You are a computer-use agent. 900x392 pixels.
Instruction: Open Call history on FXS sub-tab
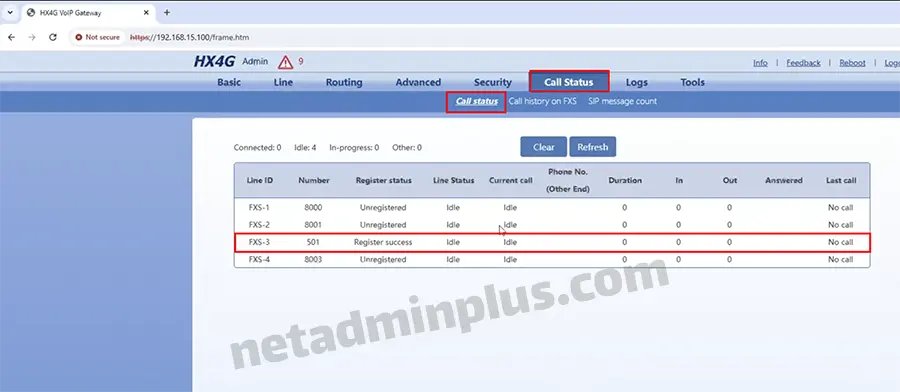[542, 101]
